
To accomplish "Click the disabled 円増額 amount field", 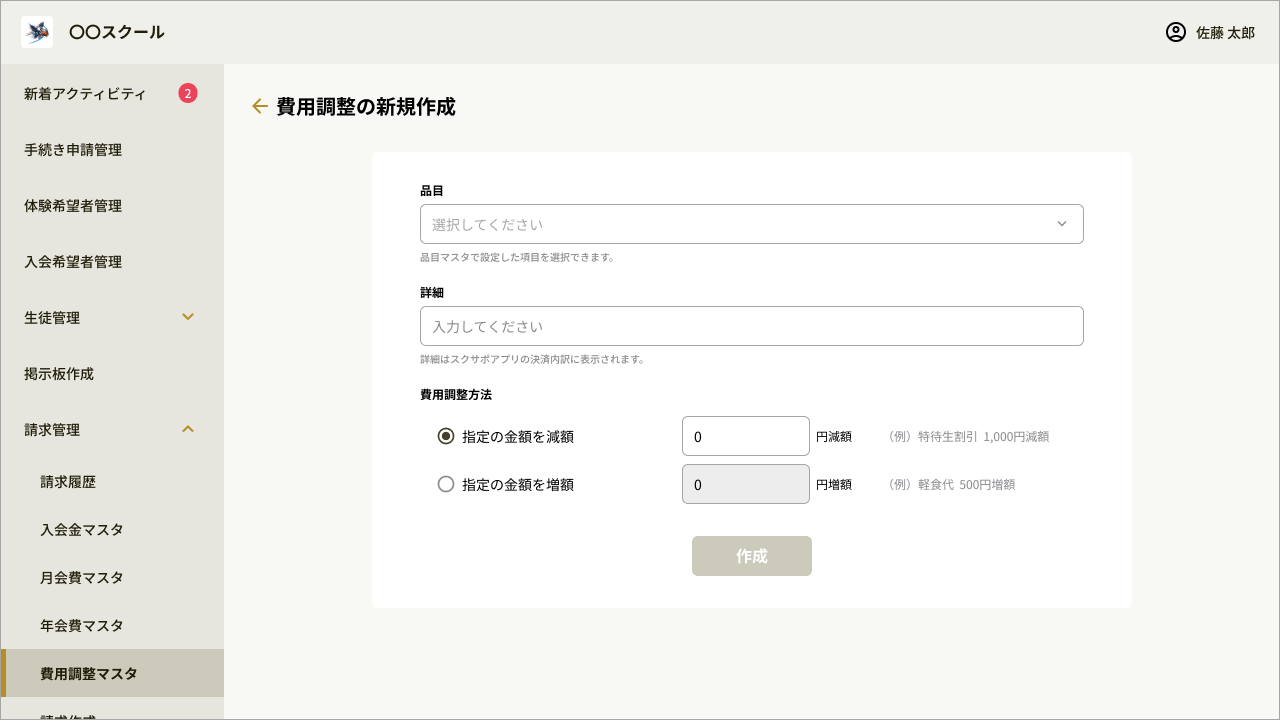I will [746, 484].
